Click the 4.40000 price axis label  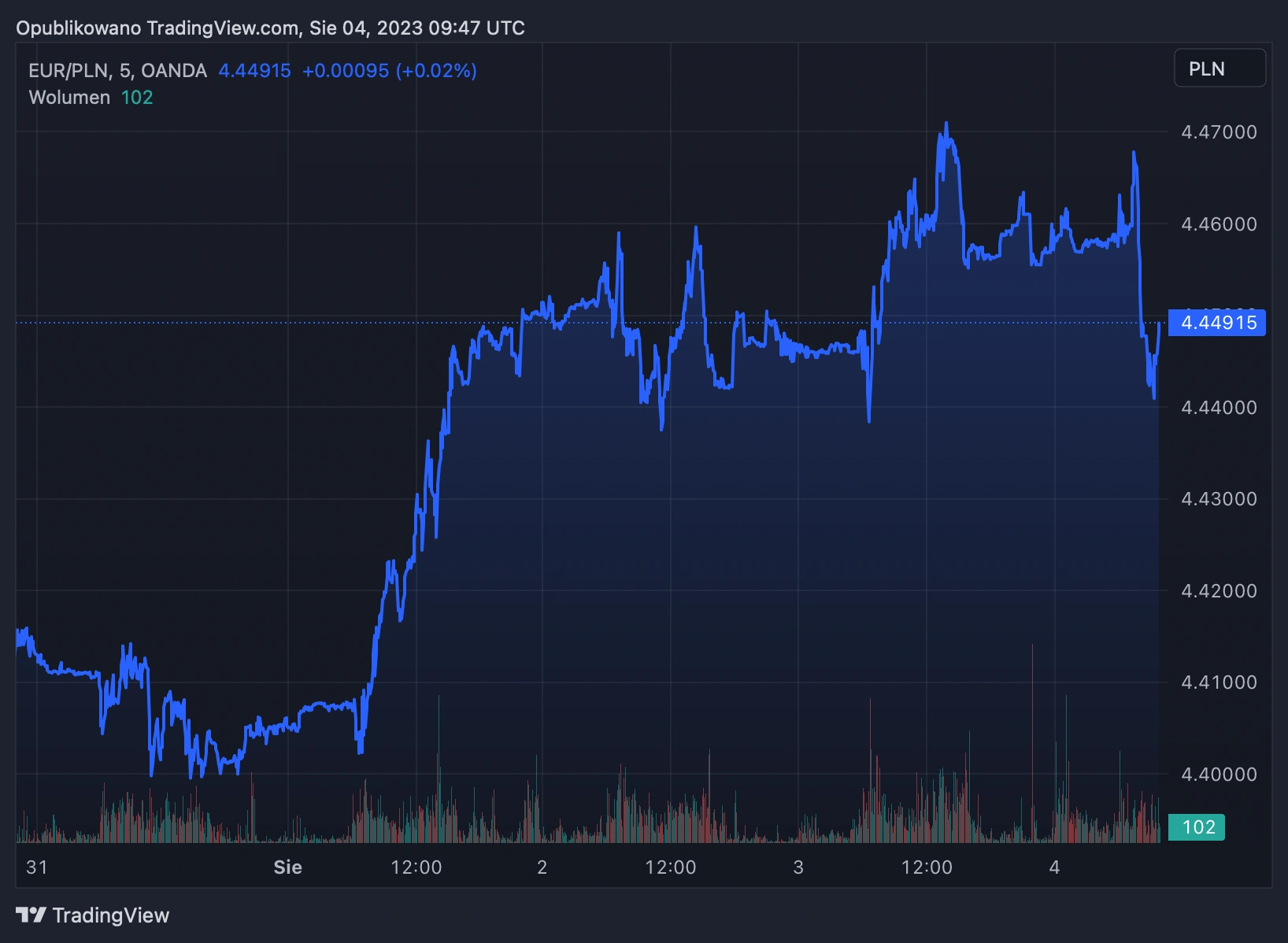1219,775
